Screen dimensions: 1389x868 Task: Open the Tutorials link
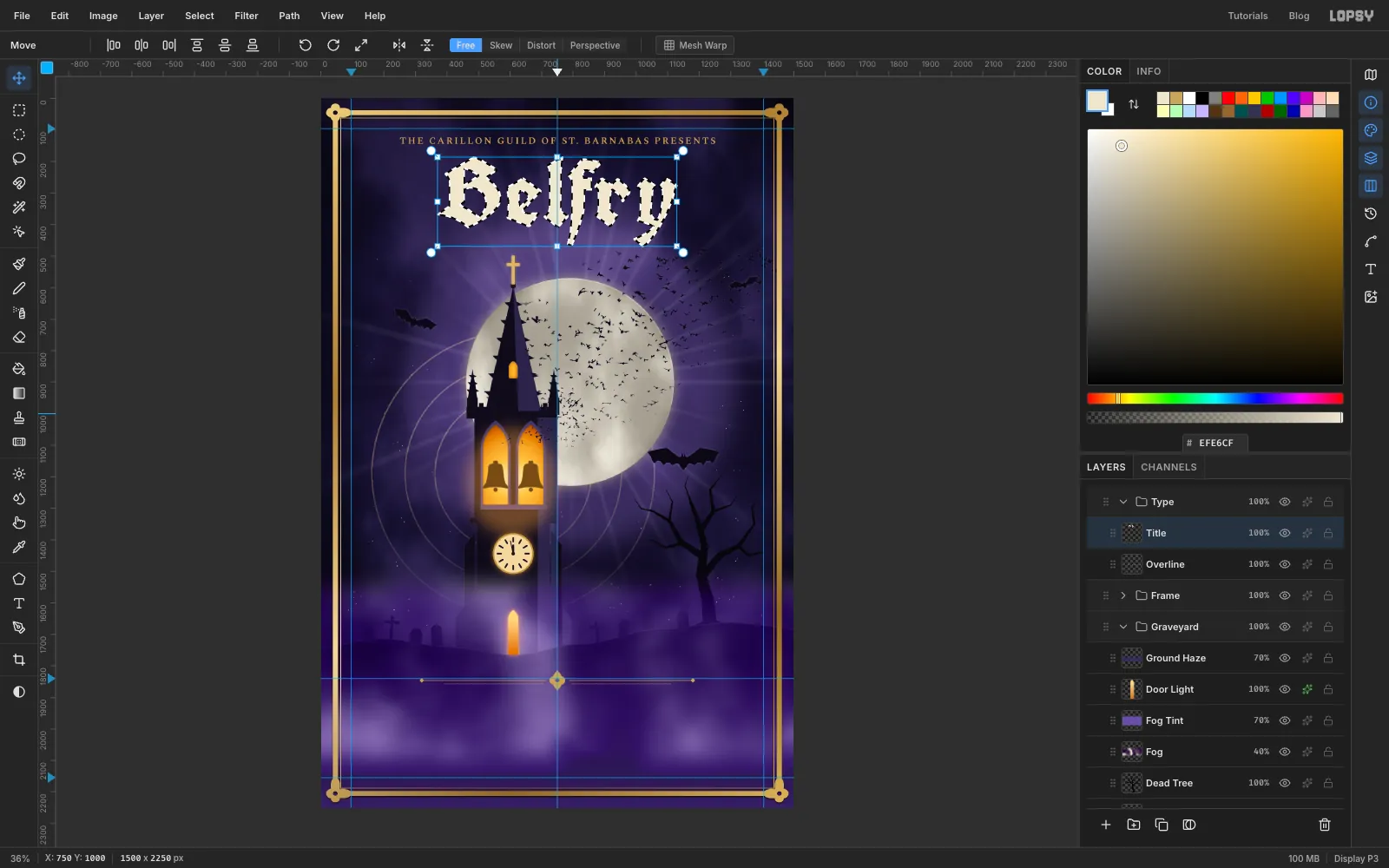[1247, 16]
